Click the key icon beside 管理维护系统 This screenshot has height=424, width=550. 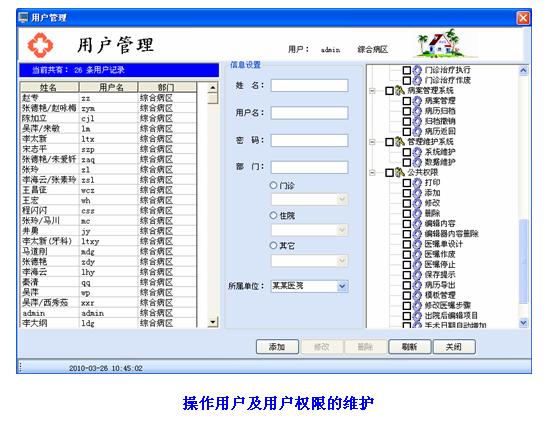[400, 142]
